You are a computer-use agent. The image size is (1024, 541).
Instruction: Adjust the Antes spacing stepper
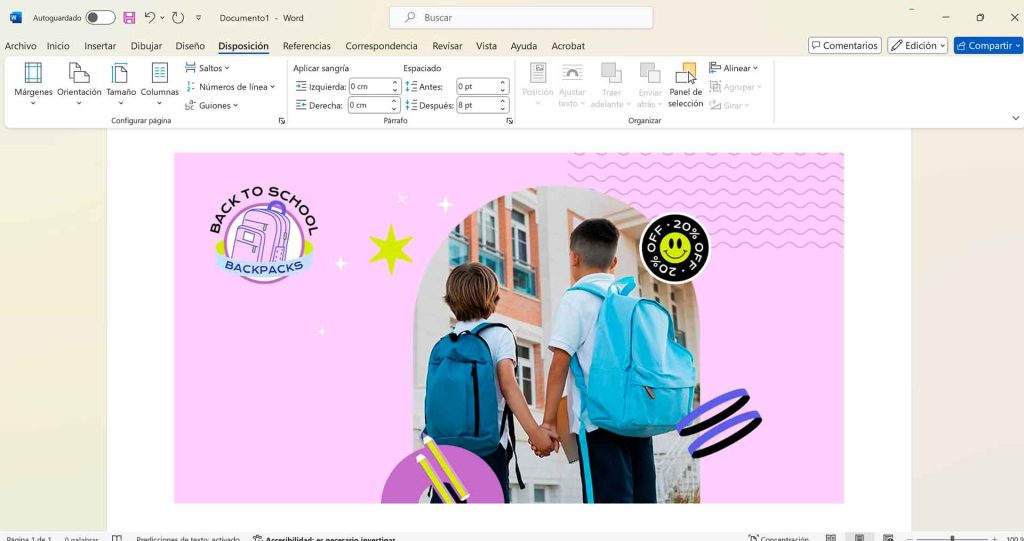[504, 86]
